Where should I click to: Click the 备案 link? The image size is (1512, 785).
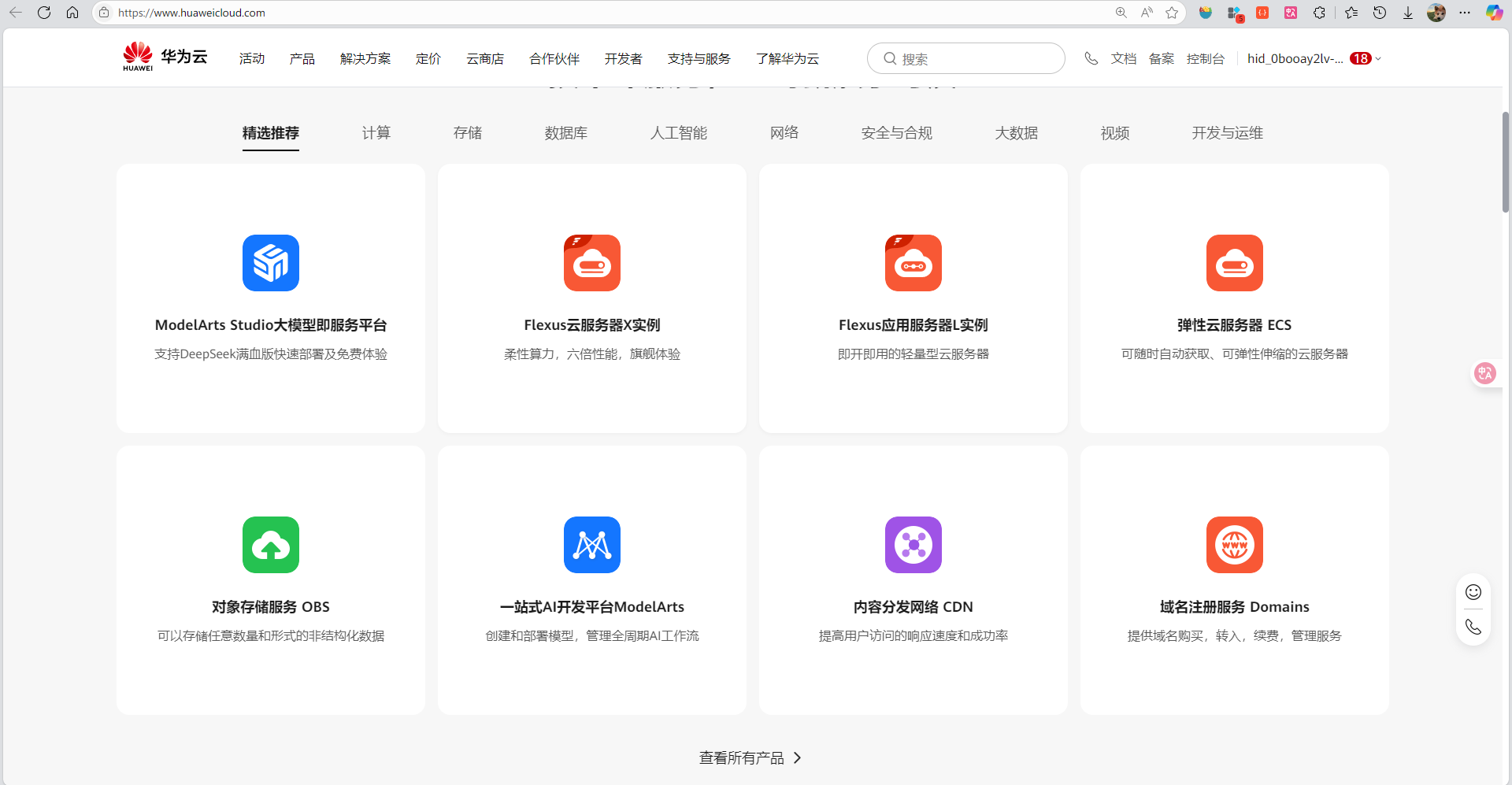(1162, 58)
